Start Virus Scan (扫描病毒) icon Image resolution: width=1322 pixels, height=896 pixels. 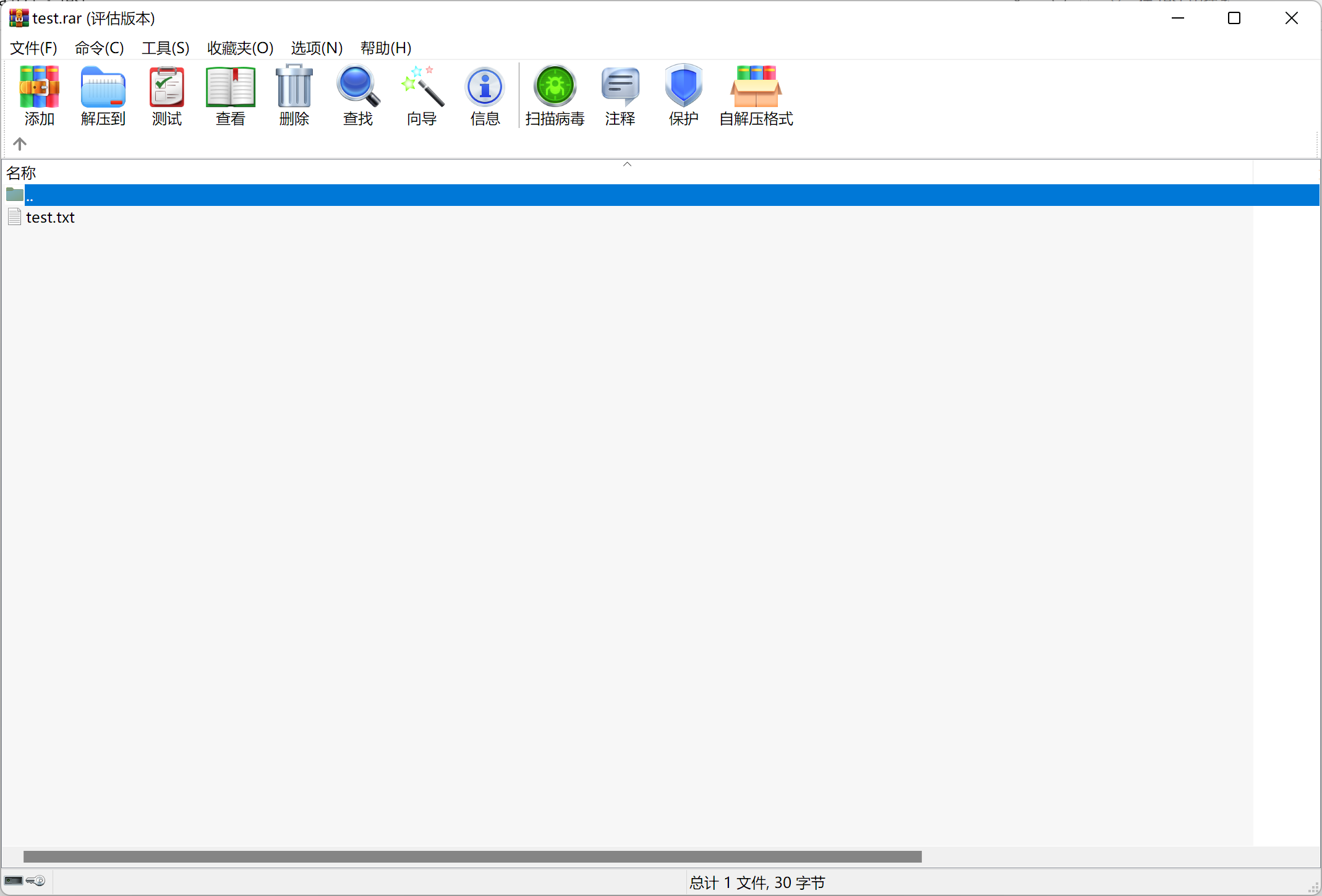[x=555, y=96]
